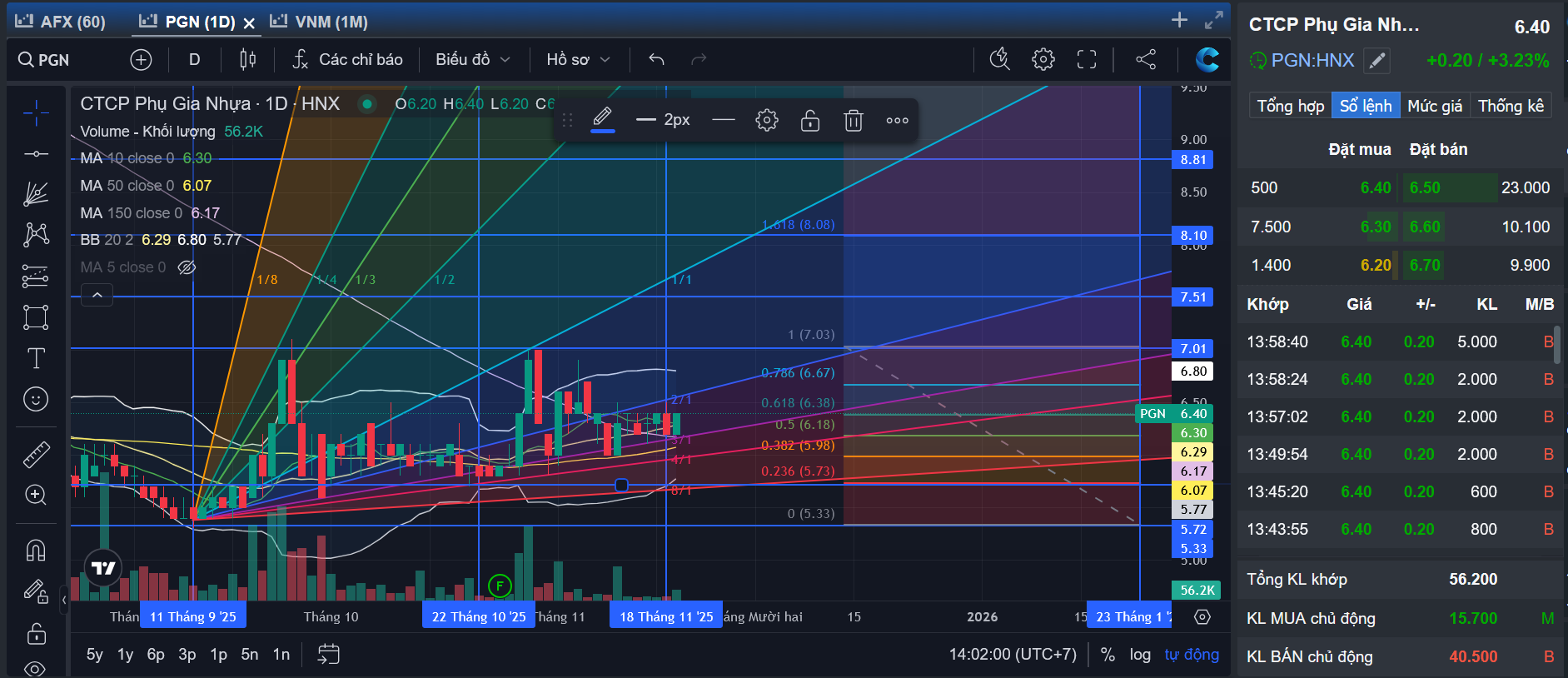Open drawing settings gear in floating toolbar
This screenshot has width=1568, height=678.
767,121
